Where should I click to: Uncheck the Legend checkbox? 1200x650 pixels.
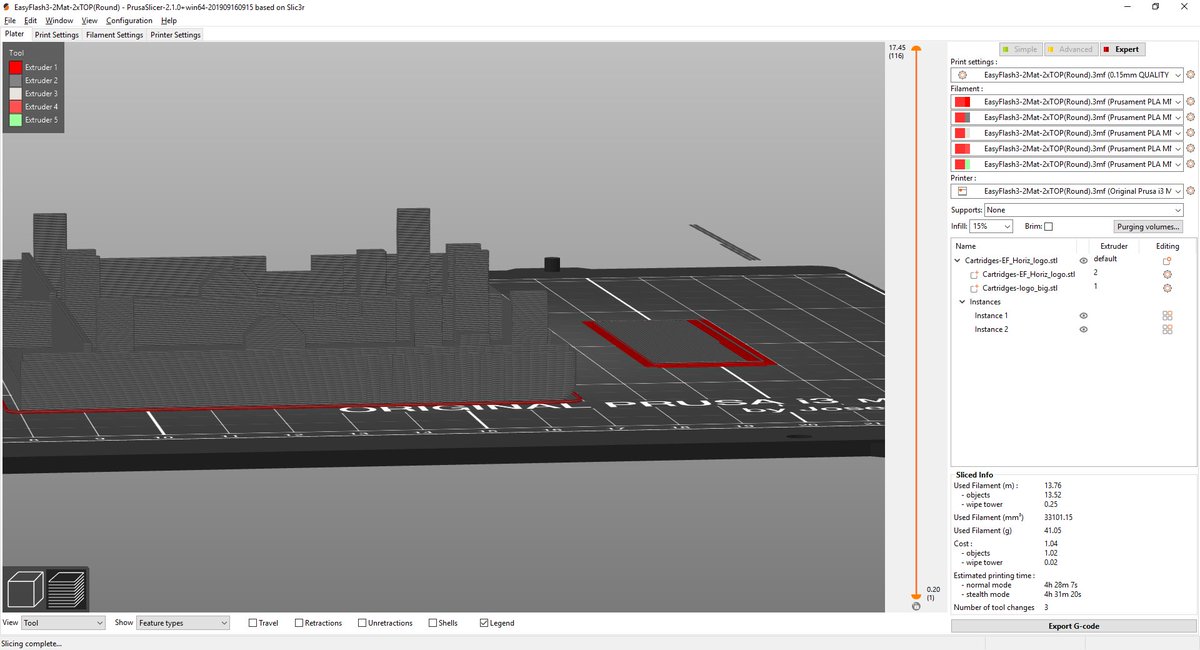click(484, 623)
